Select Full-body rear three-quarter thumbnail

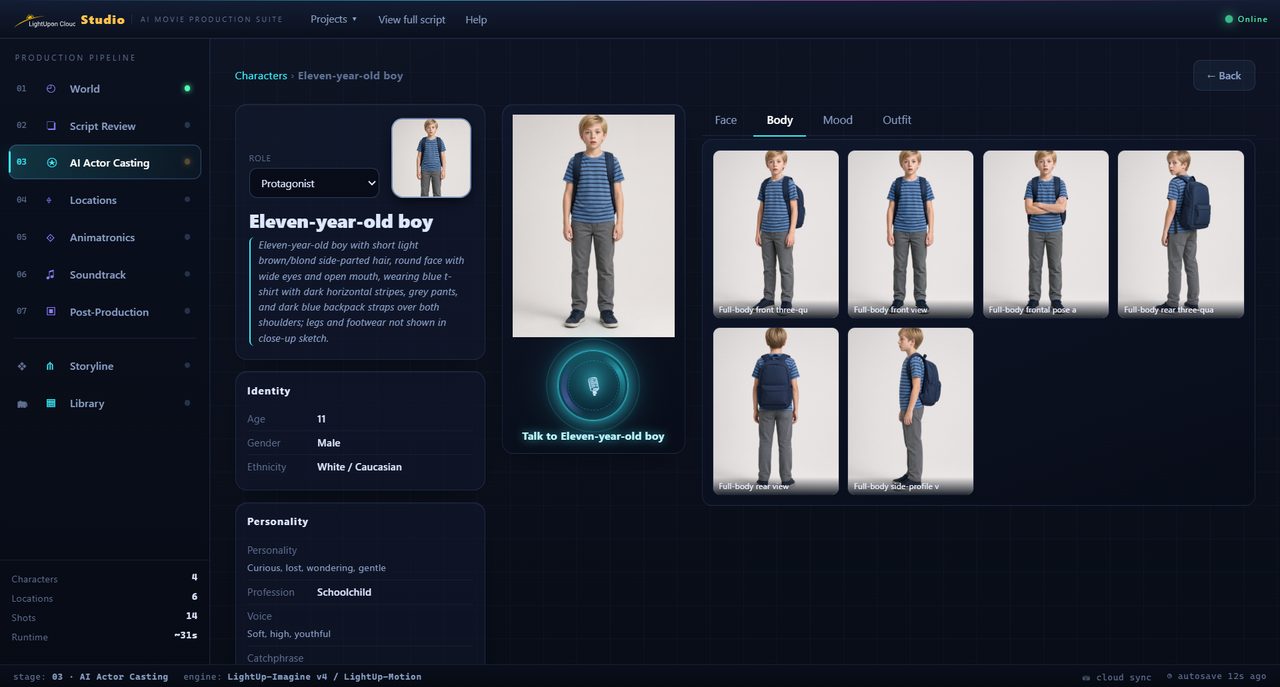pyautogui.click(x=1181, y=234)
